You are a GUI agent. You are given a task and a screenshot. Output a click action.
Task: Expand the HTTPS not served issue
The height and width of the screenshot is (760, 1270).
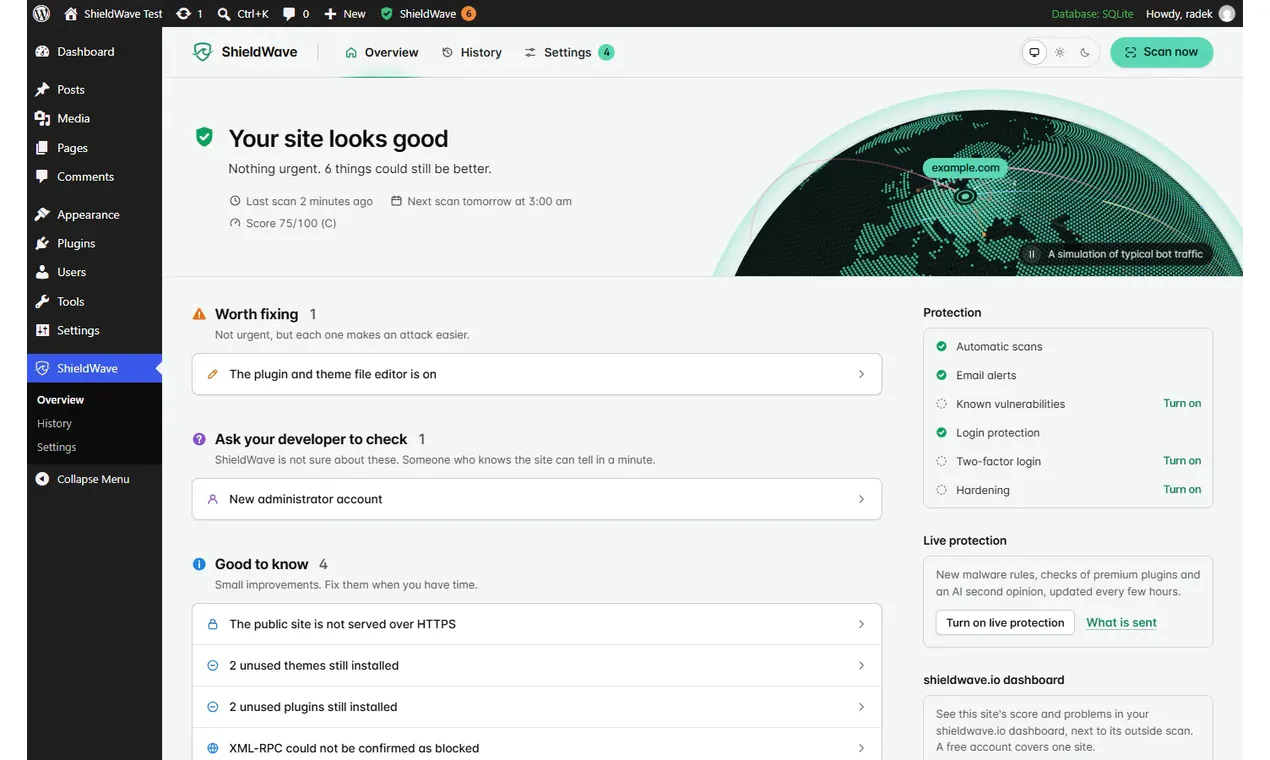click(x=537, y=624)
